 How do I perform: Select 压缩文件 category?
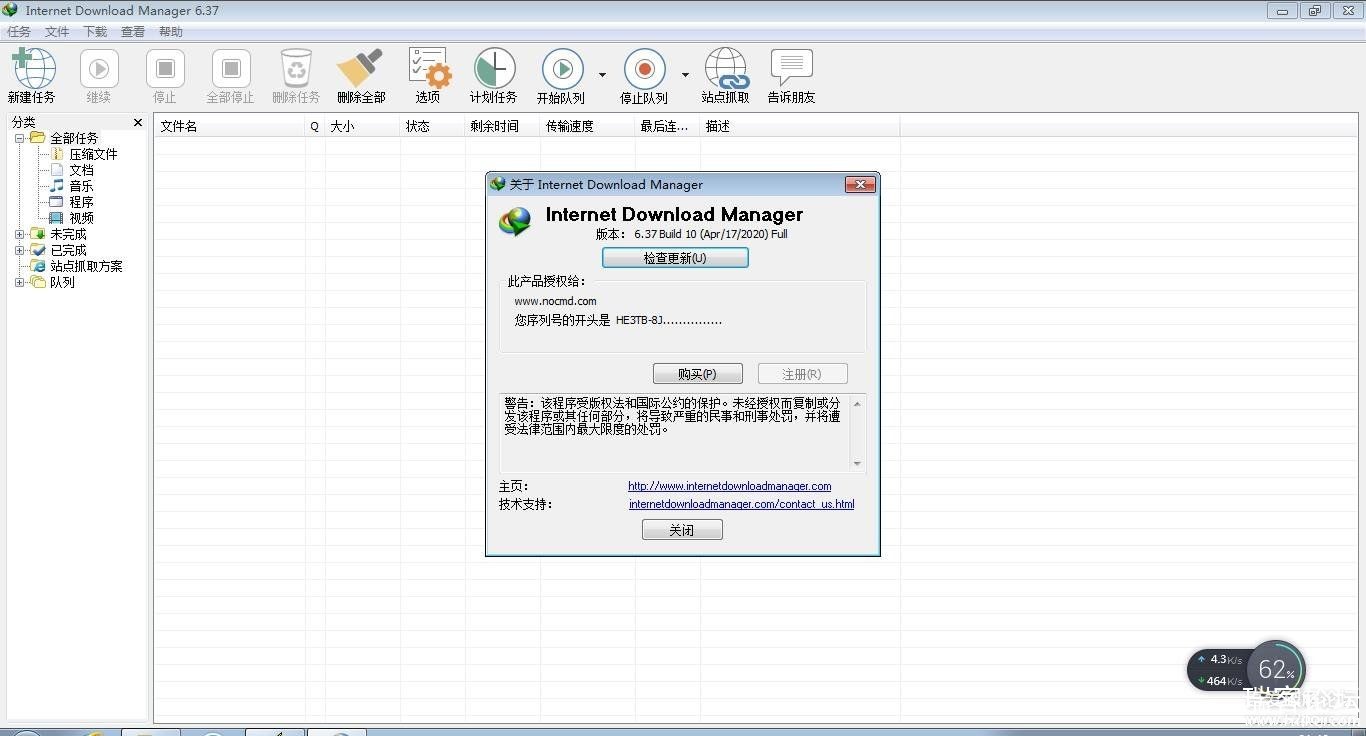click(93, 154)
